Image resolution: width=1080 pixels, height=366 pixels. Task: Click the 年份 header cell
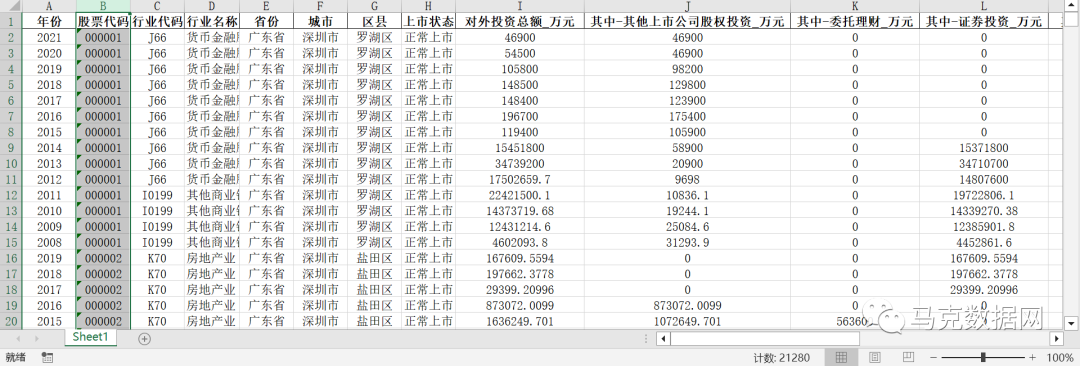point(49,21)
